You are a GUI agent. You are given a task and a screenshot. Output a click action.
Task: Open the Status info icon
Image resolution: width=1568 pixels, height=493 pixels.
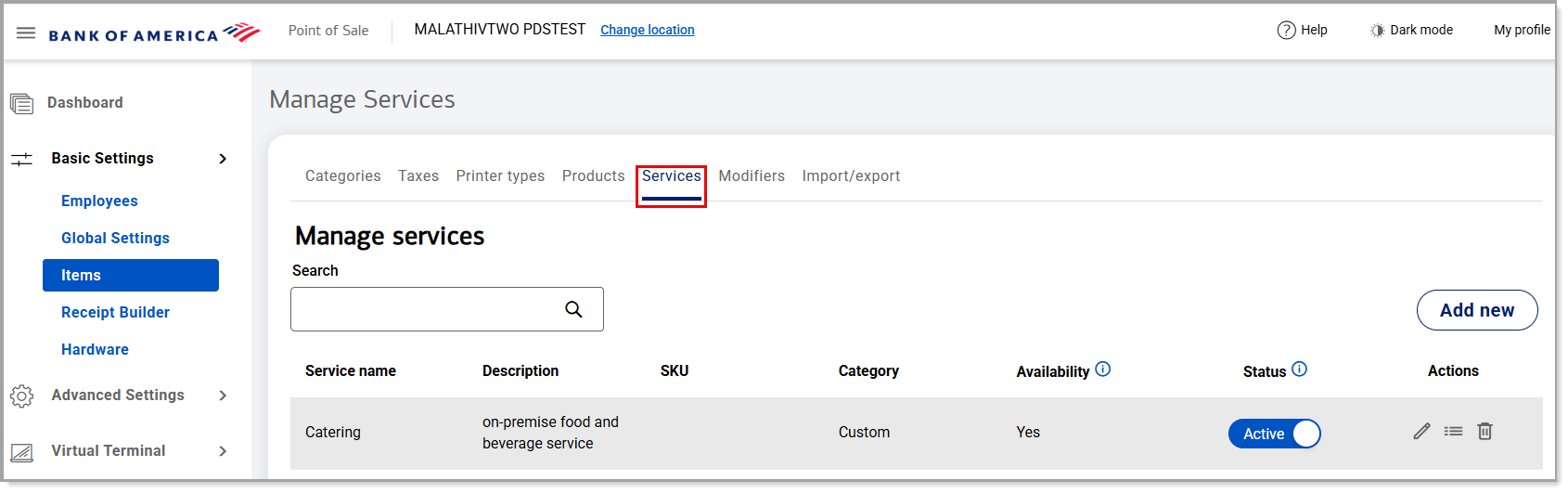1299,369
